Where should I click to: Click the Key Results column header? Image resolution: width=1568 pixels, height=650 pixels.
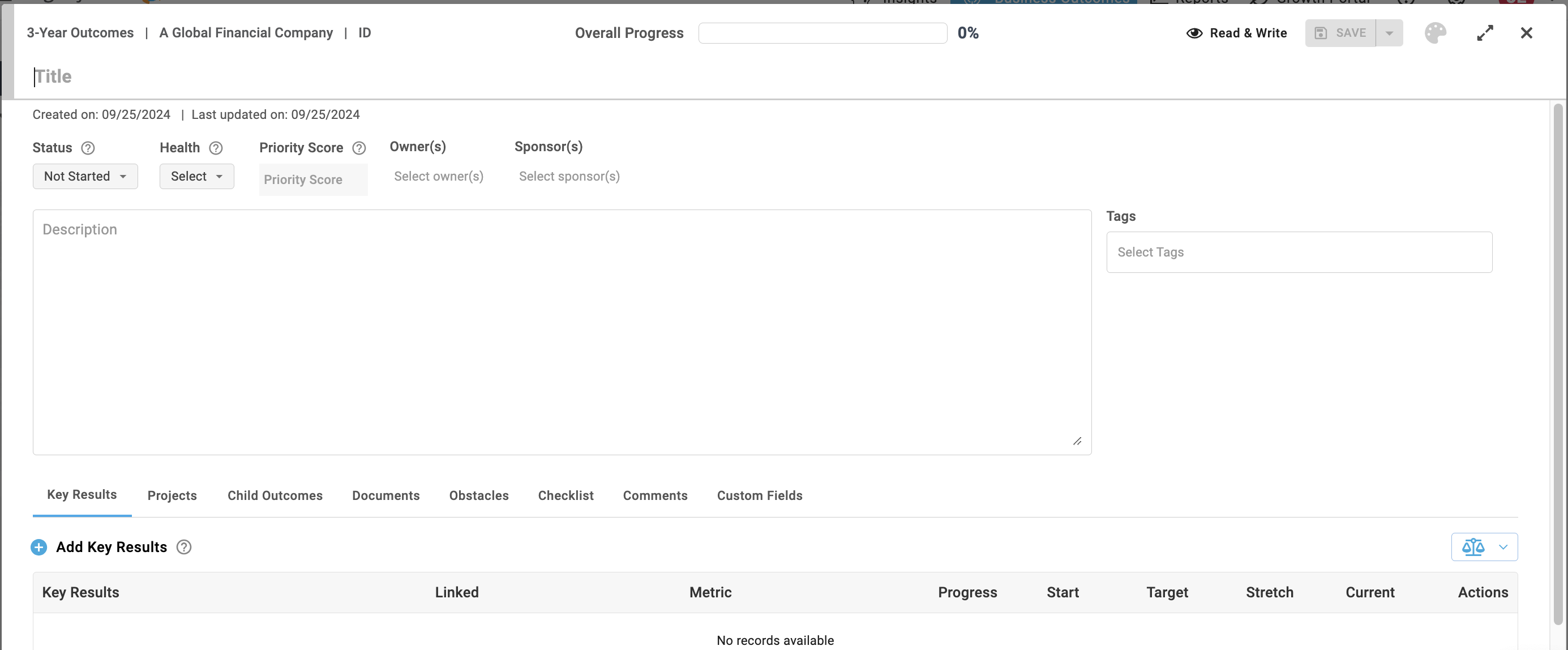pos(81,592)
